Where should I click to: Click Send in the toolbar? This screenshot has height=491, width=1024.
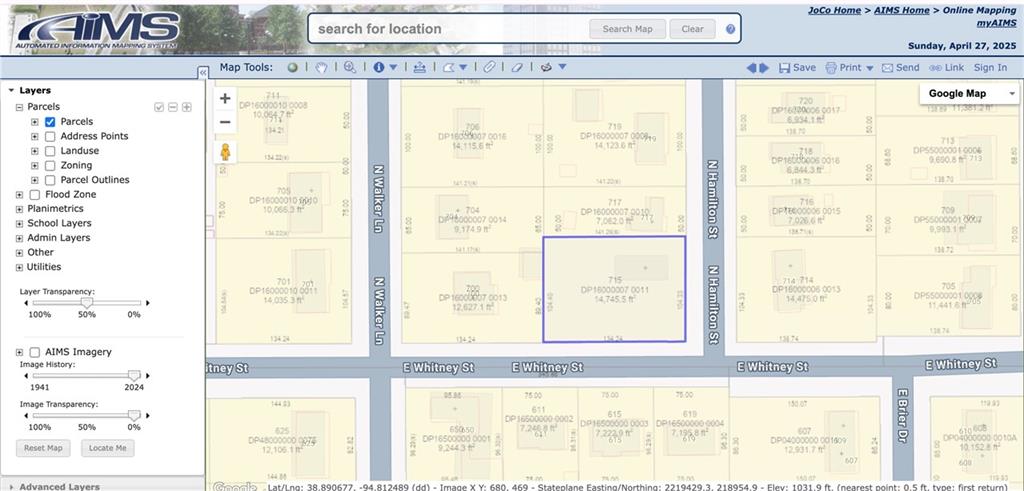(x=908, y=68)
